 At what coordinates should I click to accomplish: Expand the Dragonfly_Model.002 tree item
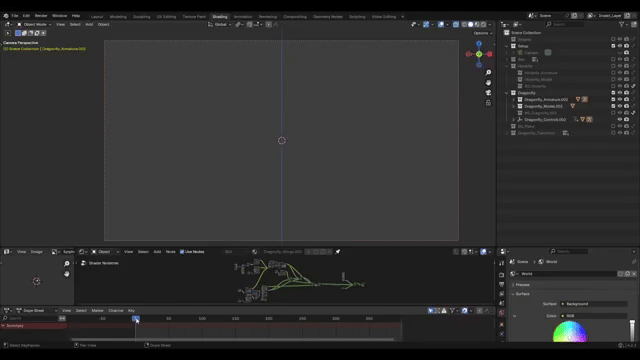pyautogui.click(x=513, y=106)
